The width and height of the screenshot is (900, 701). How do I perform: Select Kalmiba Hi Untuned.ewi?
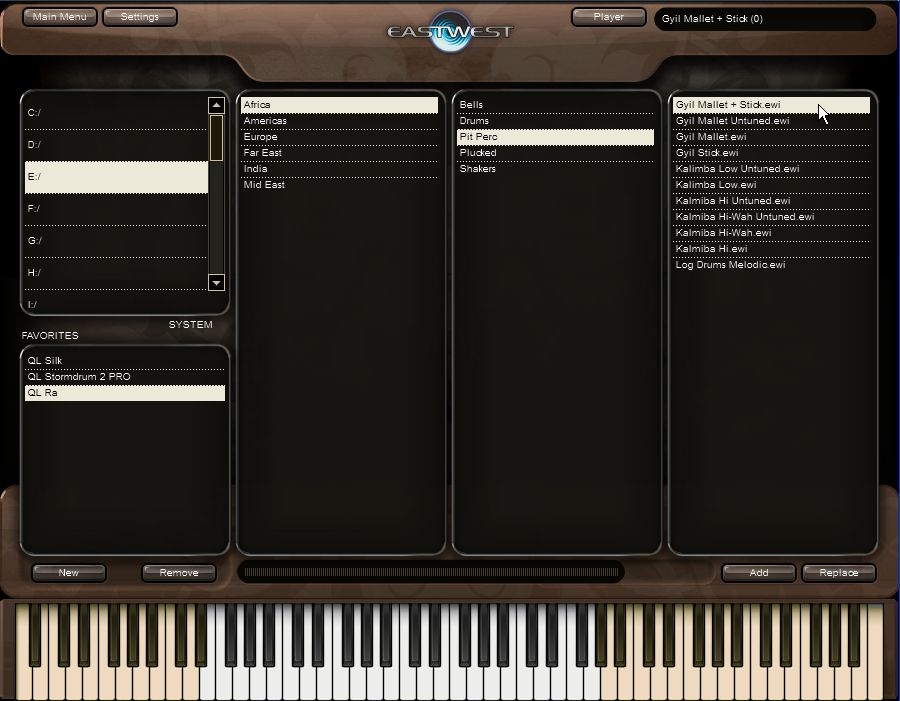click(x=771, y=201)
